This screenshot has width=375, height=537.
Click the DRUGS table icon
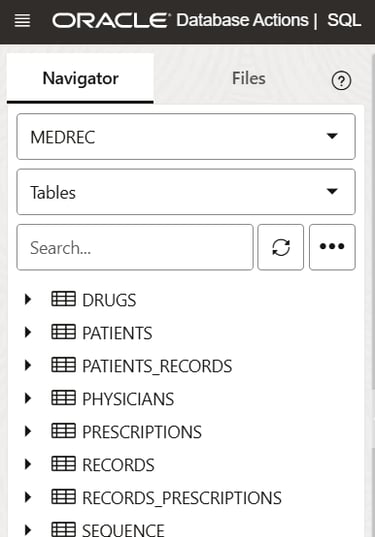click(x=63, y=299)
